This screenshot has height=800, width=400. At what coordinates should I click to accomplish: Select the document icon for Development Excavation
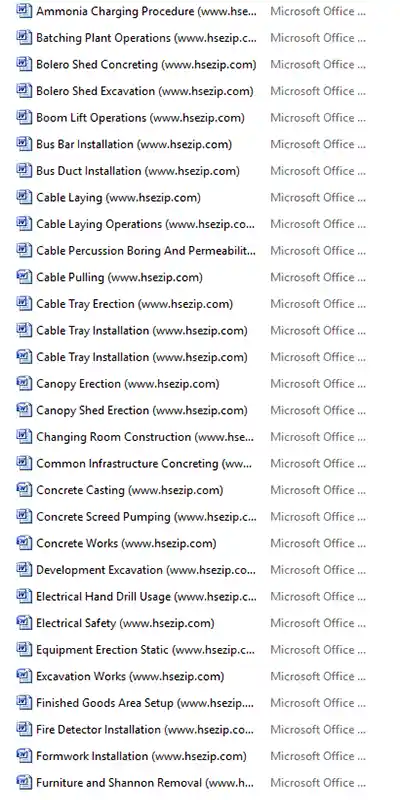24,569
